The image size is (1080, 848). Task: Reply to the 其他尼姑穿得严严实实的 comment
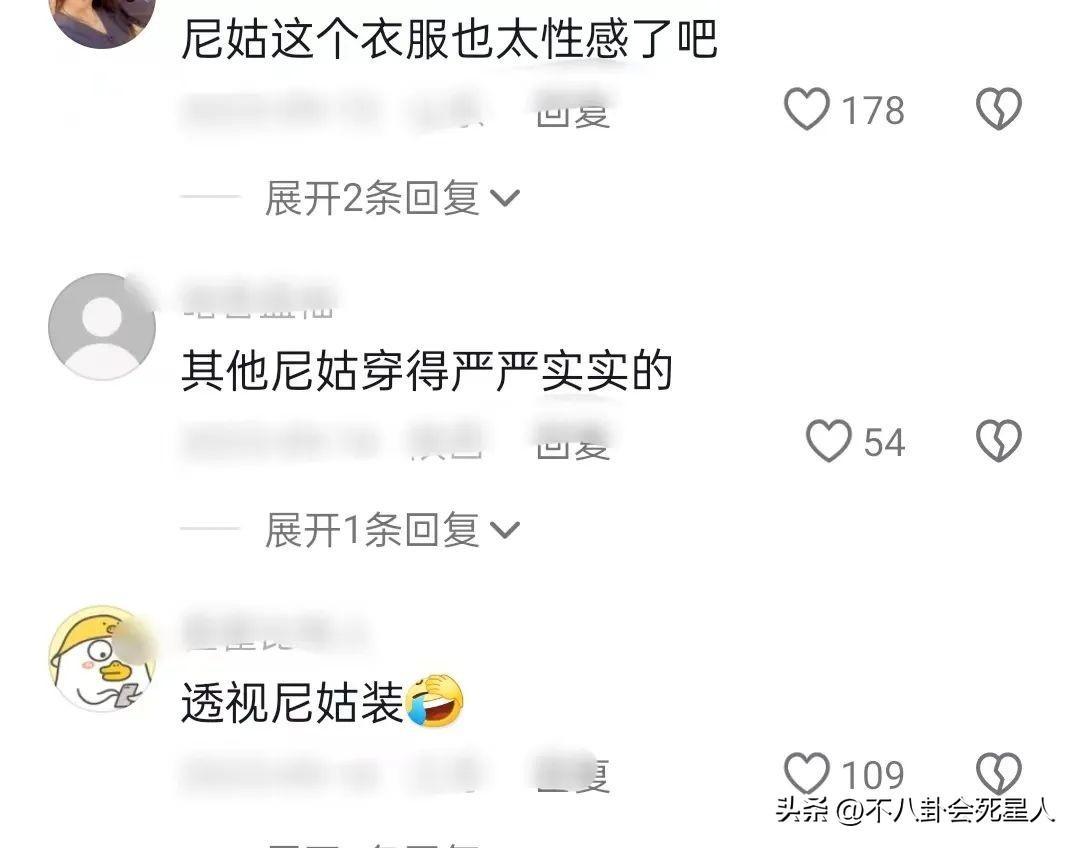click(x=573, y=444)
